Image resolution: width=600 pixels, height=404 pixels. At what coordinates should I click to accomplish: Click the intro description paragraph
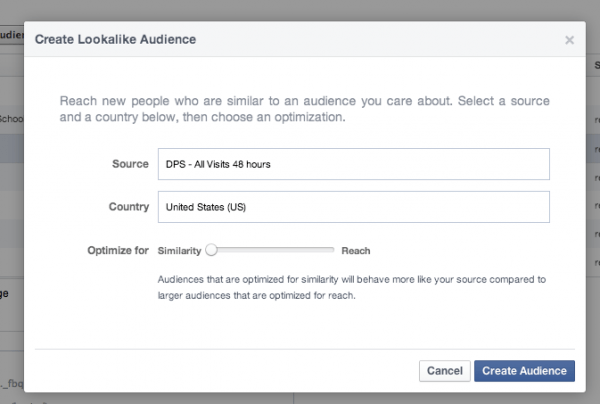tap(305, 109)
